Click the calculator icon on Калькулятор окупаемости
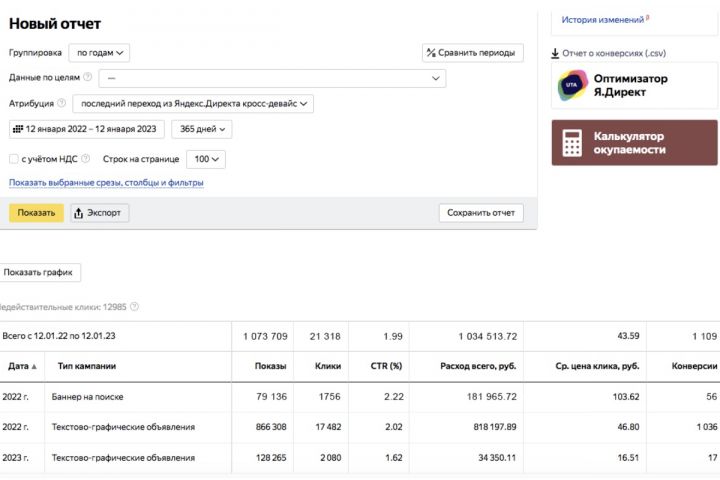This screenshot has height=480, width=720. (x=572, y=143)
